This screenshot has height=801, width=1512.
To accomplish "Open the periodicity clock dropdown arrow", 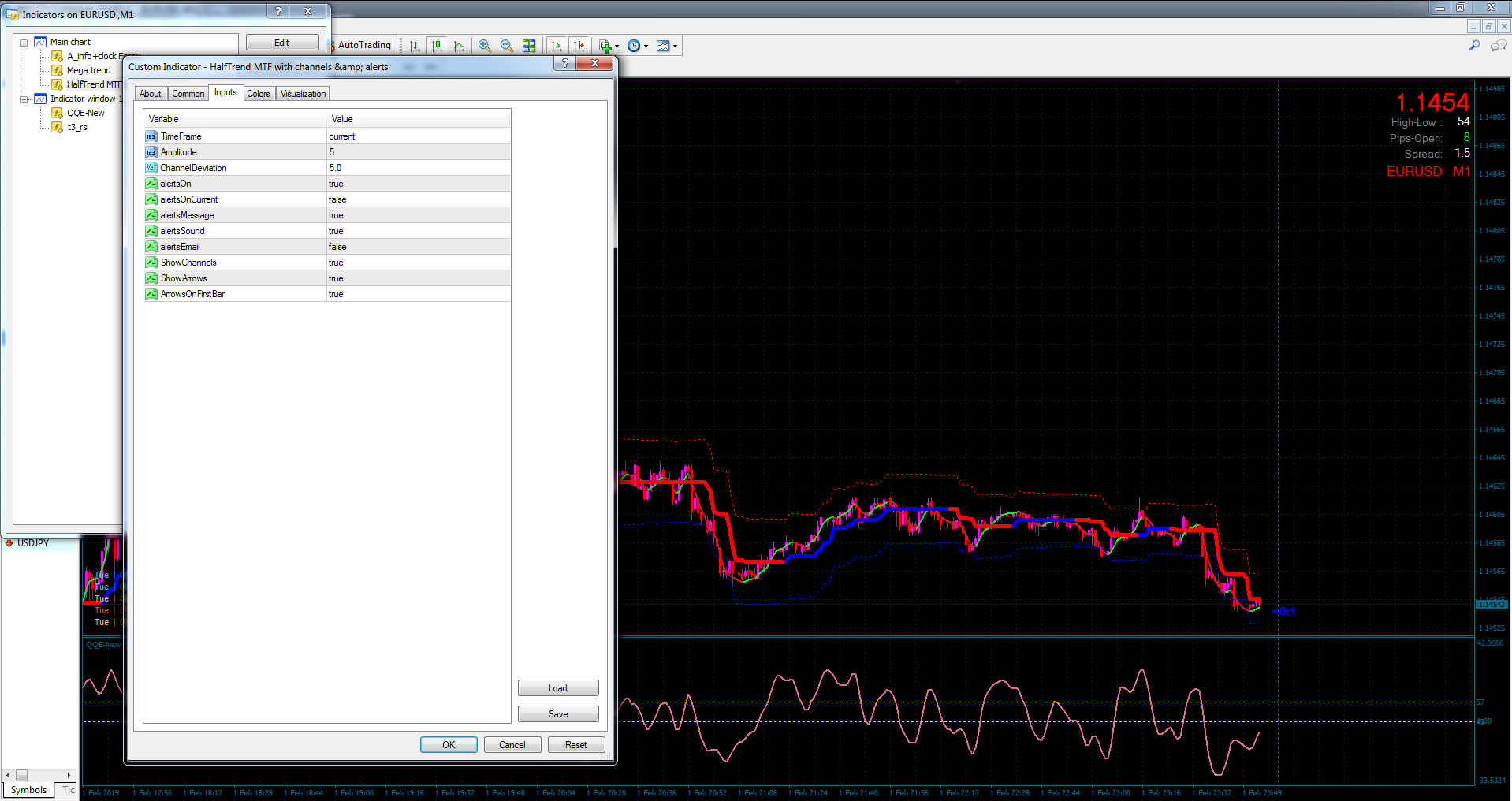I will tap(646, 47).
